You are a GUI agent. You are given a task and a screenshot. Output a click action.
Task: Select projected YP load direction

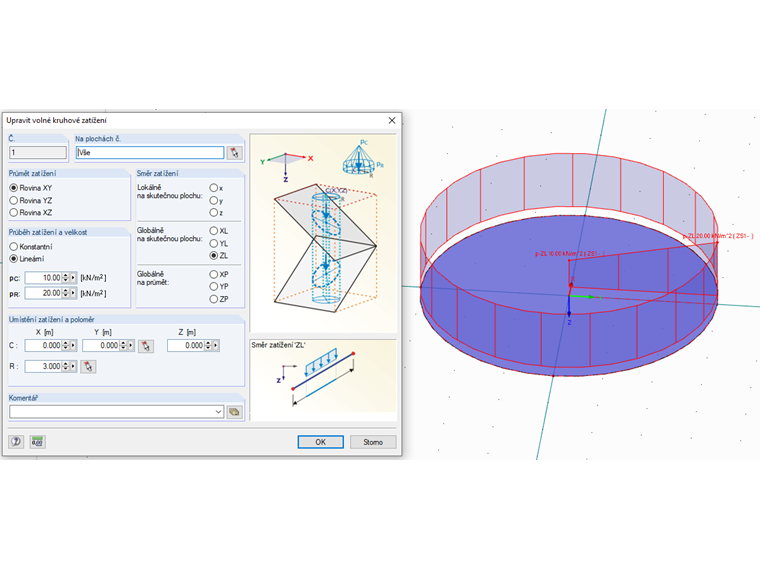(213, 286)
